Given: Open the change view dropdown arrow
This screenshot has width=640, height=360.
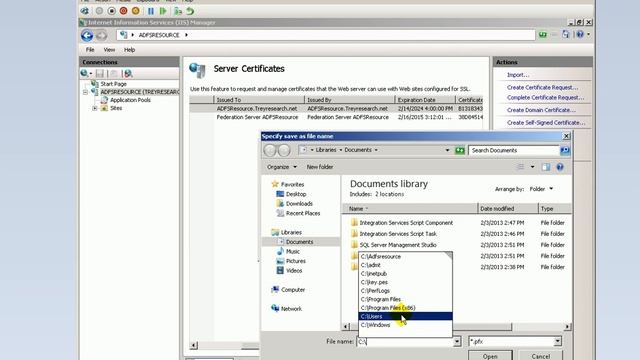Looking at the screenshot, I should 532,167.
